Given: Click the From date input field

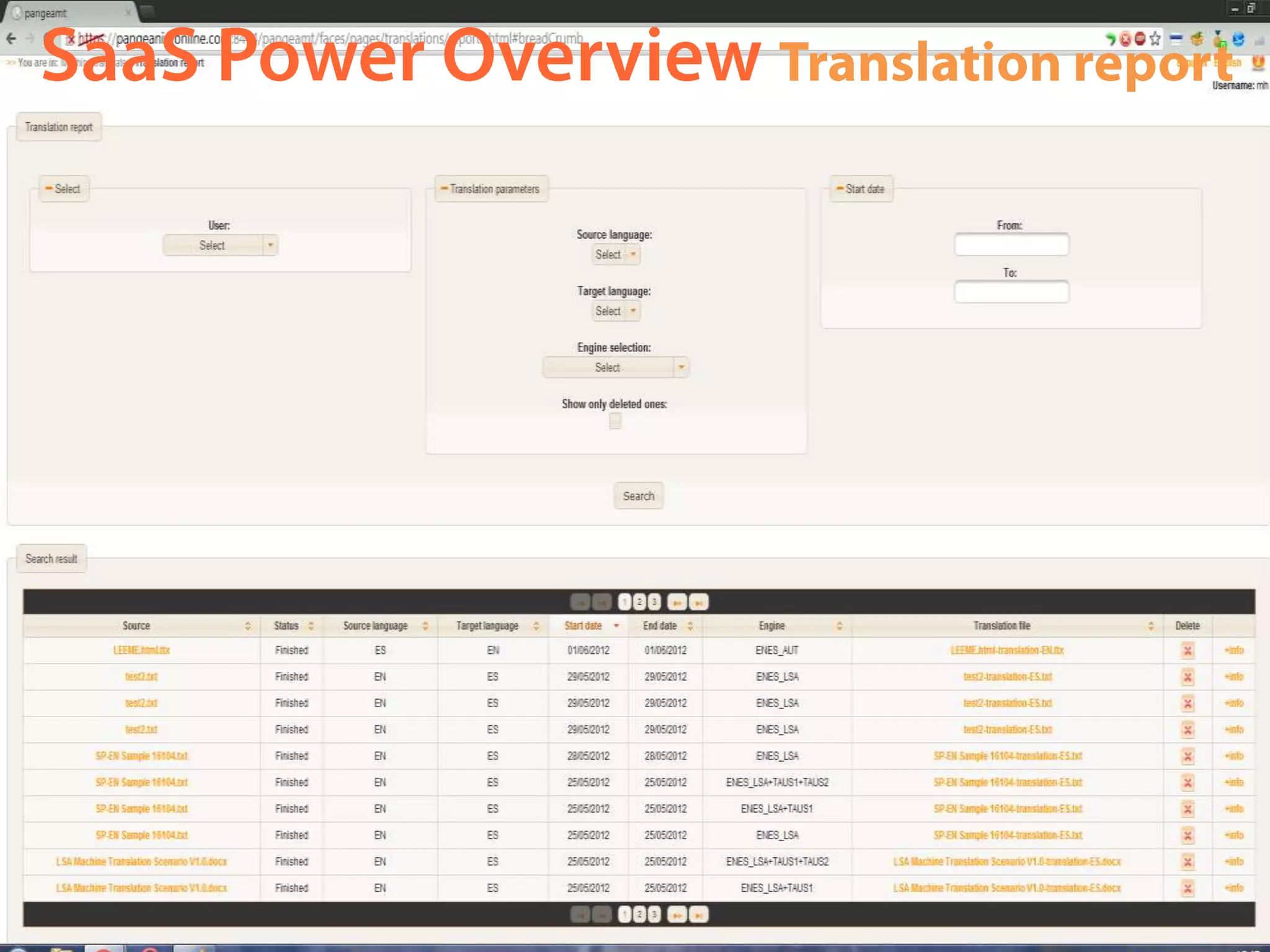Looking at the screenshot, I should [x=1011, y=245].
